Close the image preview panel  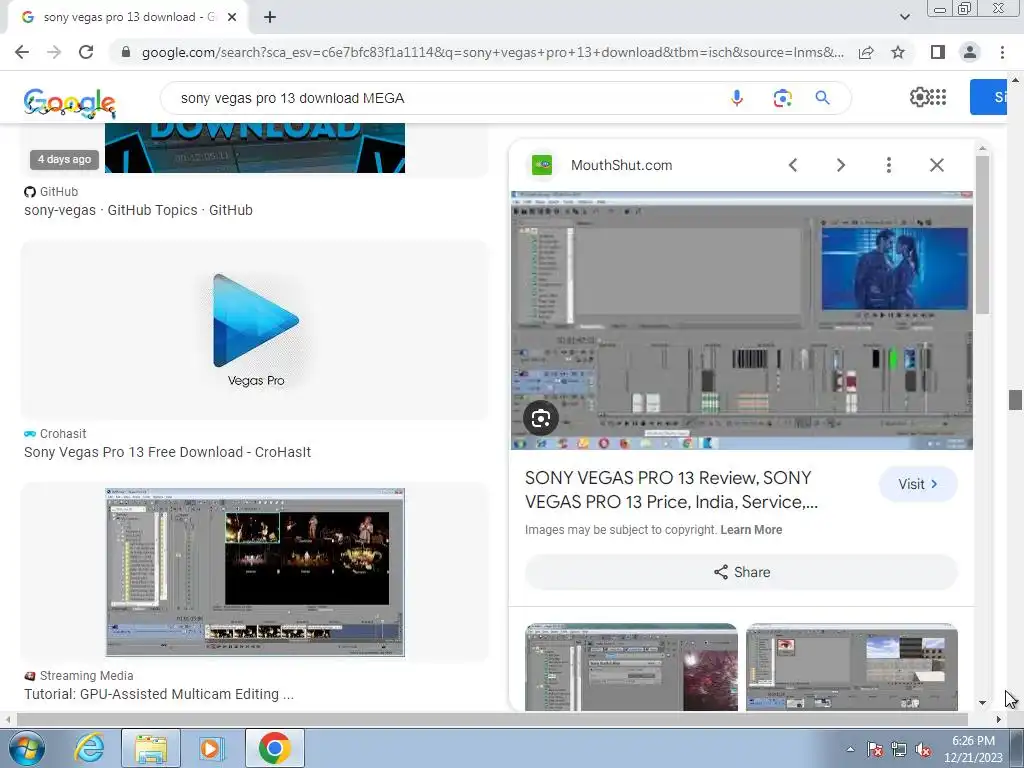(936, 165)
